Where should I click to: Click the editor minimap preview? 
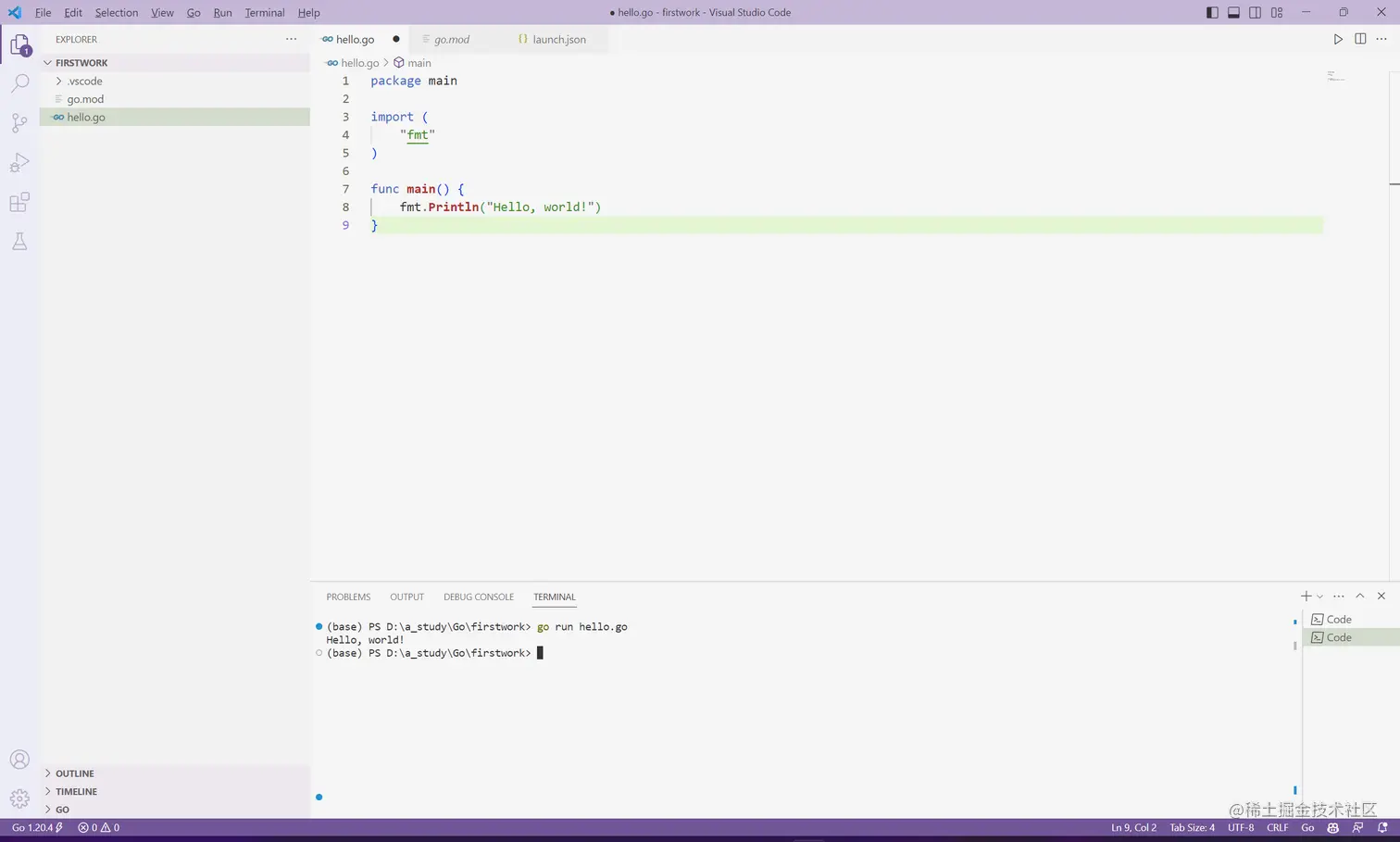[1335, 77]
